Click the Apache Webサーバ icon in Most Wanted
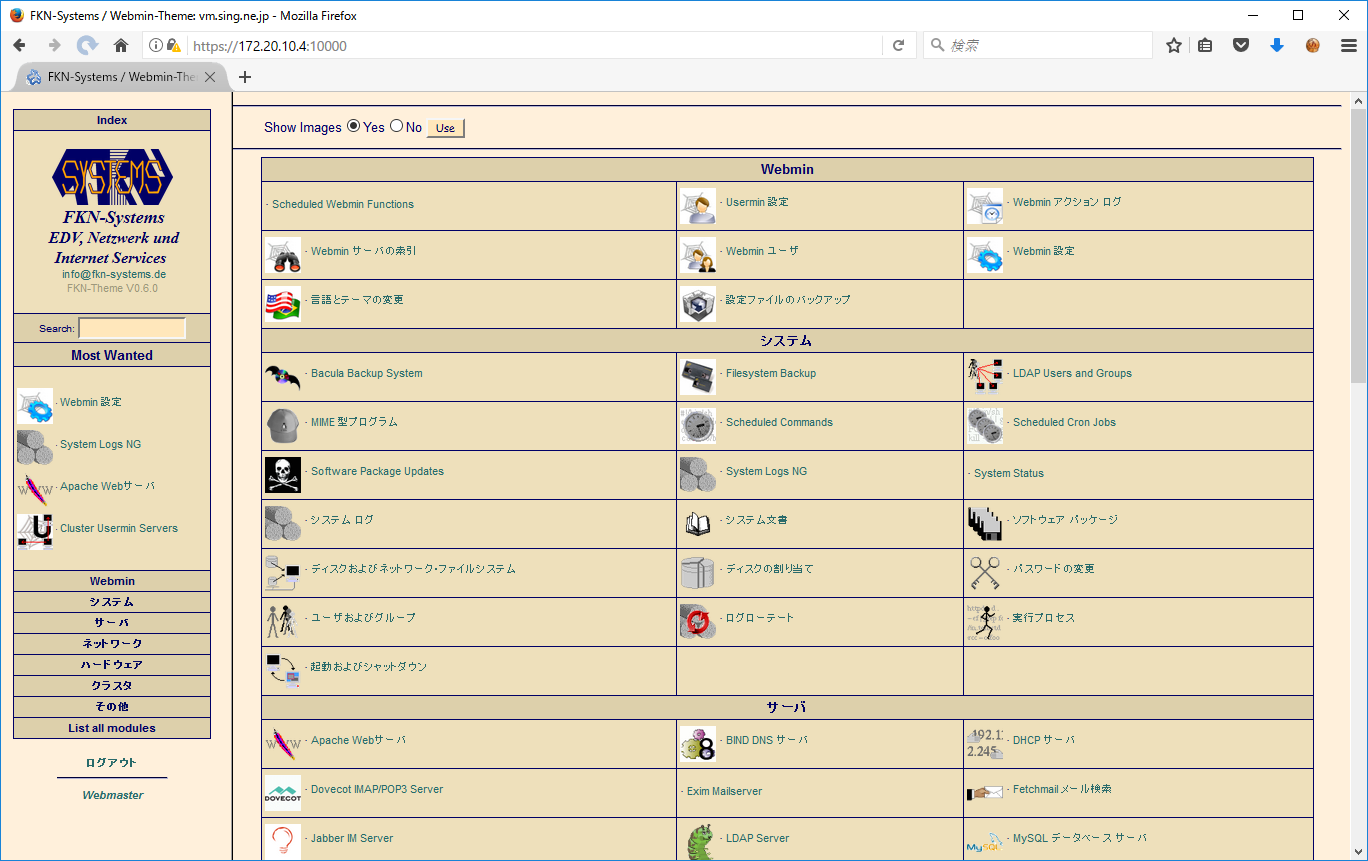This screenshot has height=861, width=1368. 35,490
